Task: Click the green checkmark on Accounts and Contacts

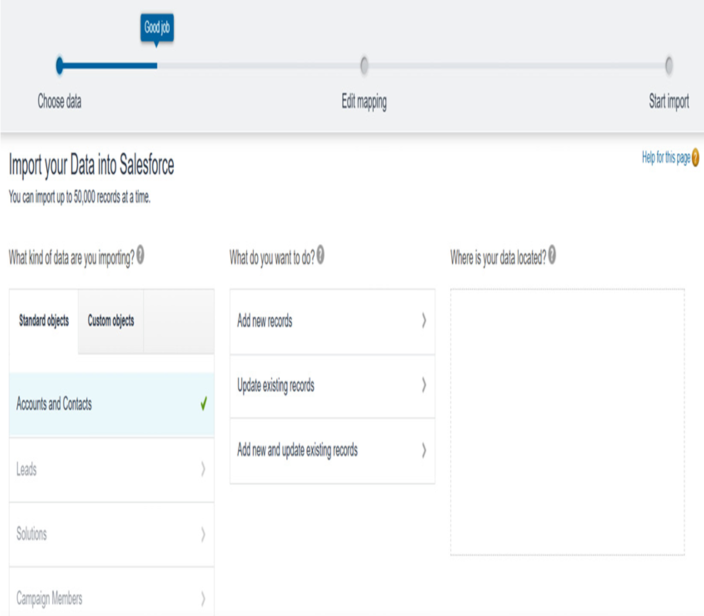Action: 204,403
